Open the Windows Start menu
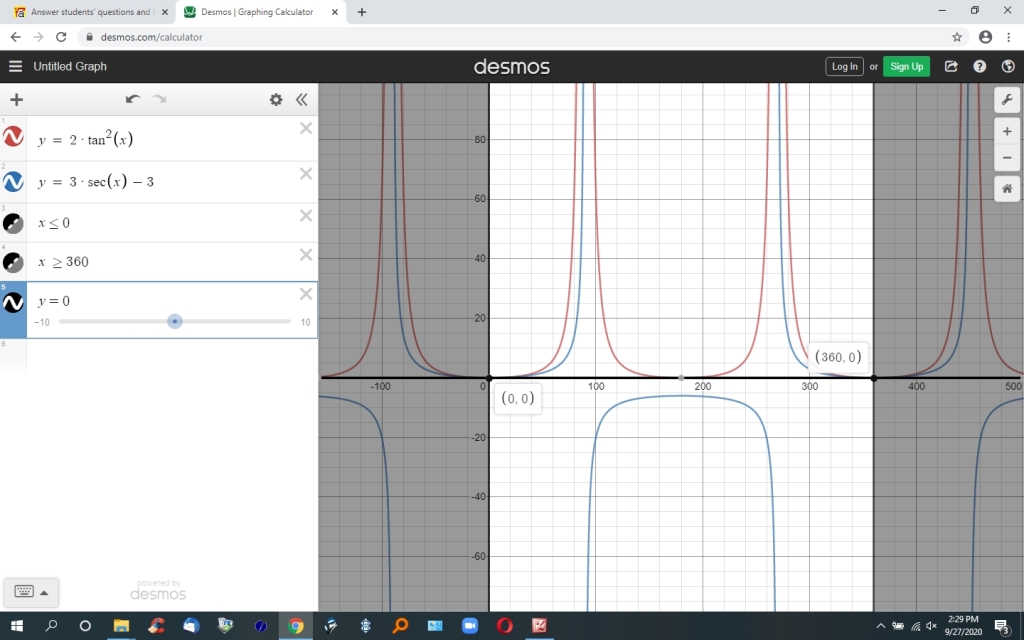The image size is (1024, 640). 16,626
